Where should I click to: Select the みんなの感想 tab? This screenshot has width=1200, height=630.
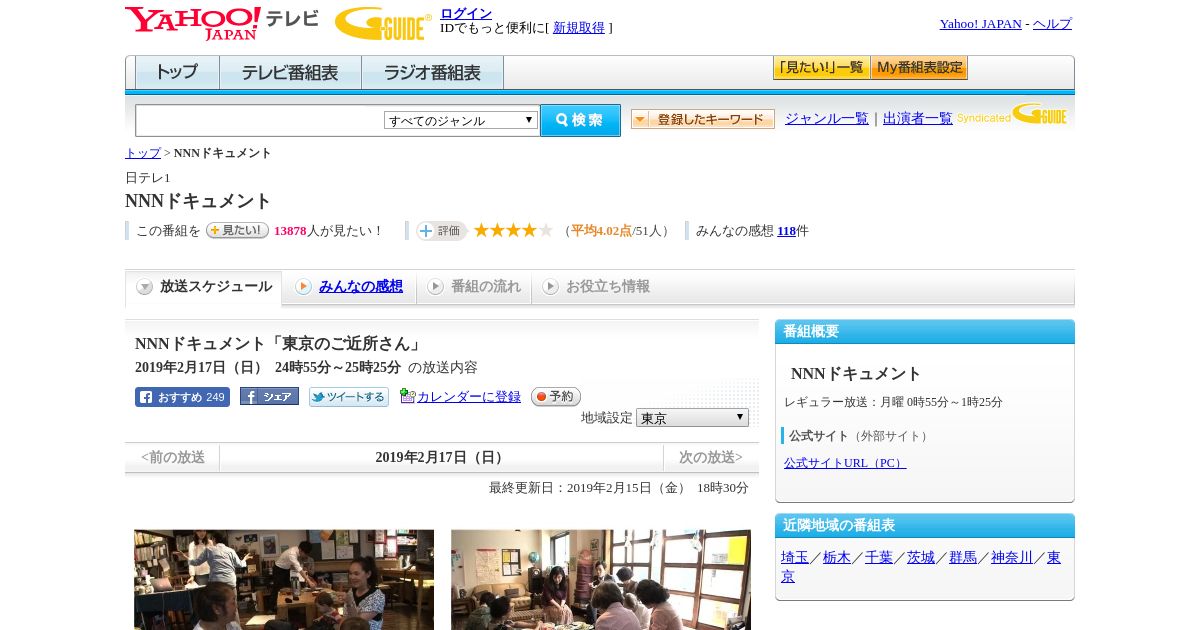[349, 287]
